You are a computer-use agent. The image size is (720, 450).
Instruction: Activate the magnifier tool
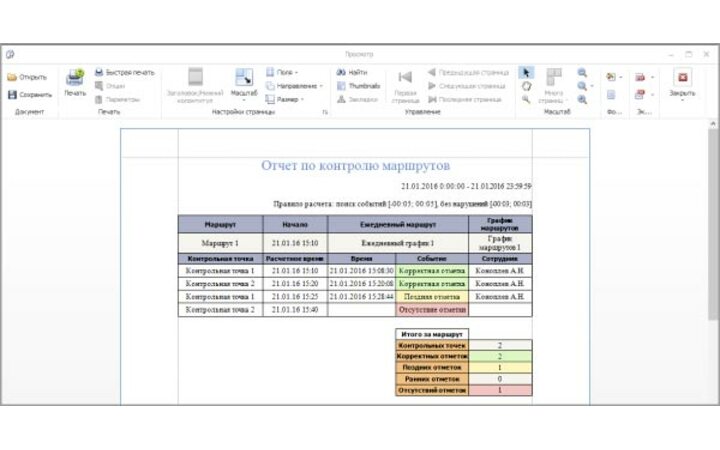point(526,100)
